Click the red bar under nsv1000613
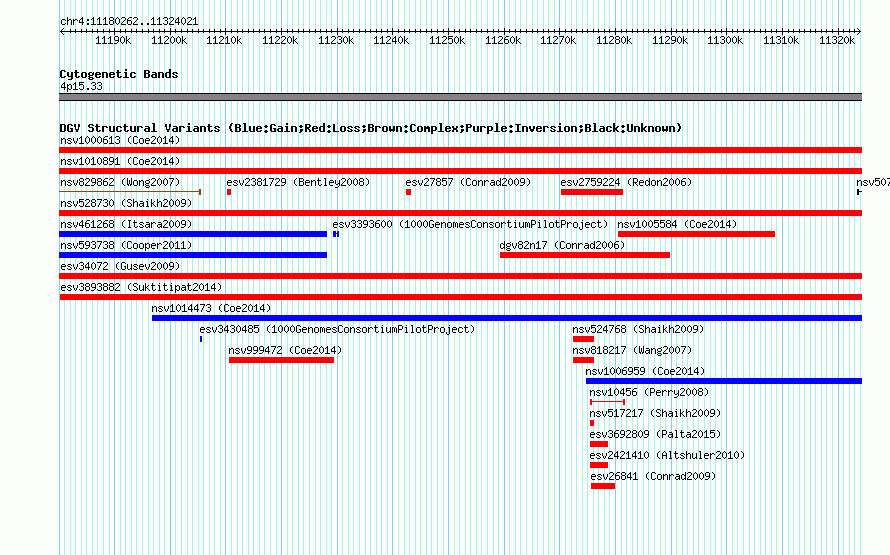Viewport: 890px width, 555px height. tap(460, 150)
